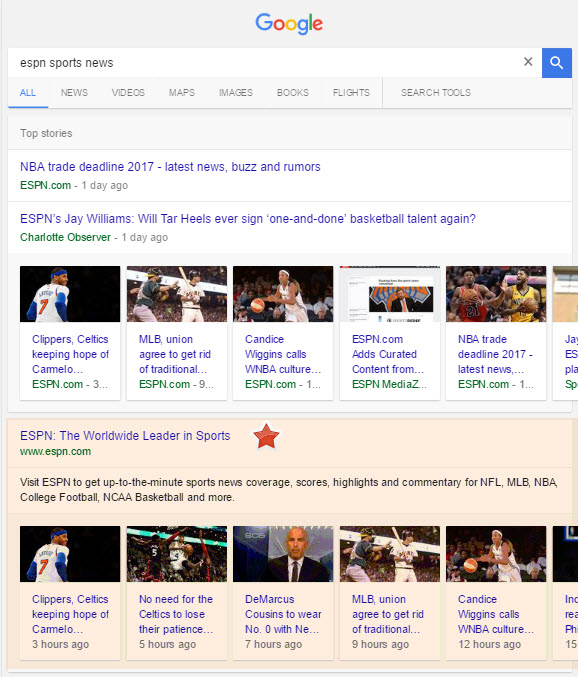Viewport: 578px width, 677px height.
Task: Click the red star next to ESPN result
Action: tap(266, 437)
